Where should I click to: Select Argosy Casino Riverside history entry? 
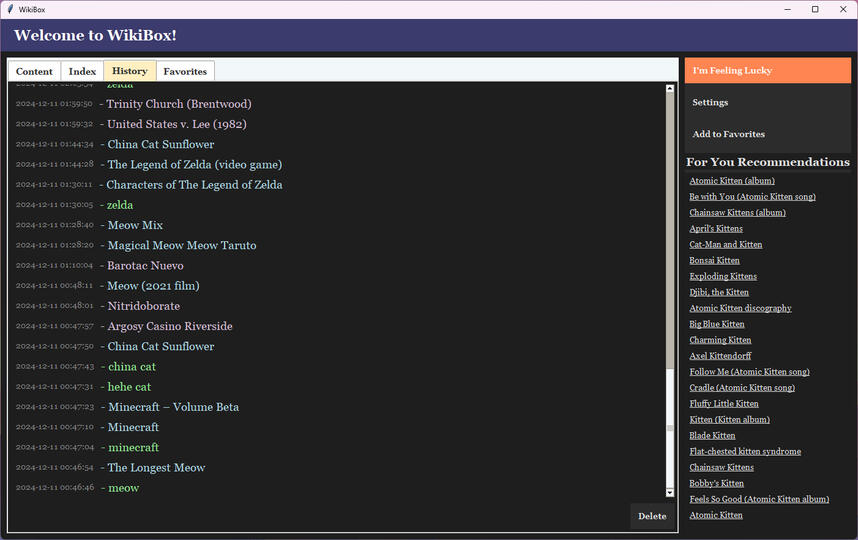(x=169, y=326)
